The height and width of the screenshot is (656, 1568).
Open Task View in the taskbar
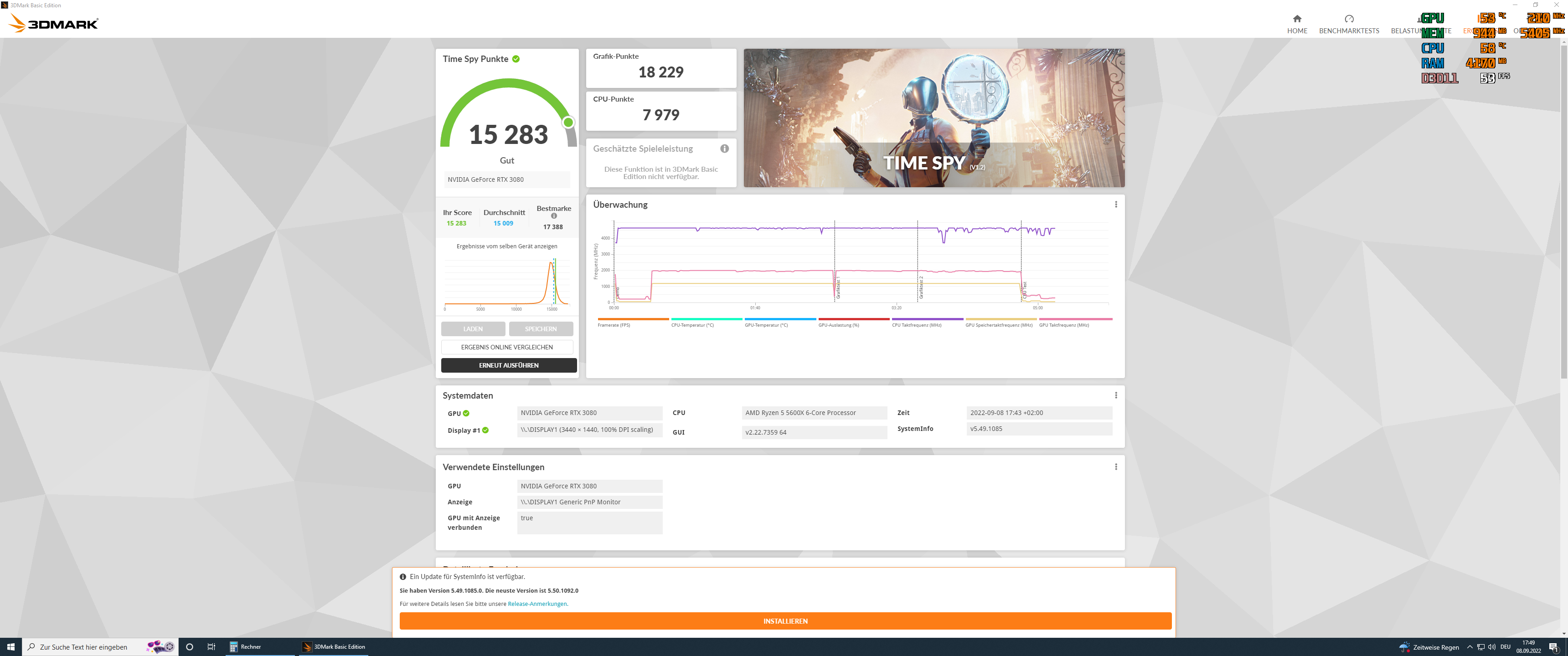[211, 647]
